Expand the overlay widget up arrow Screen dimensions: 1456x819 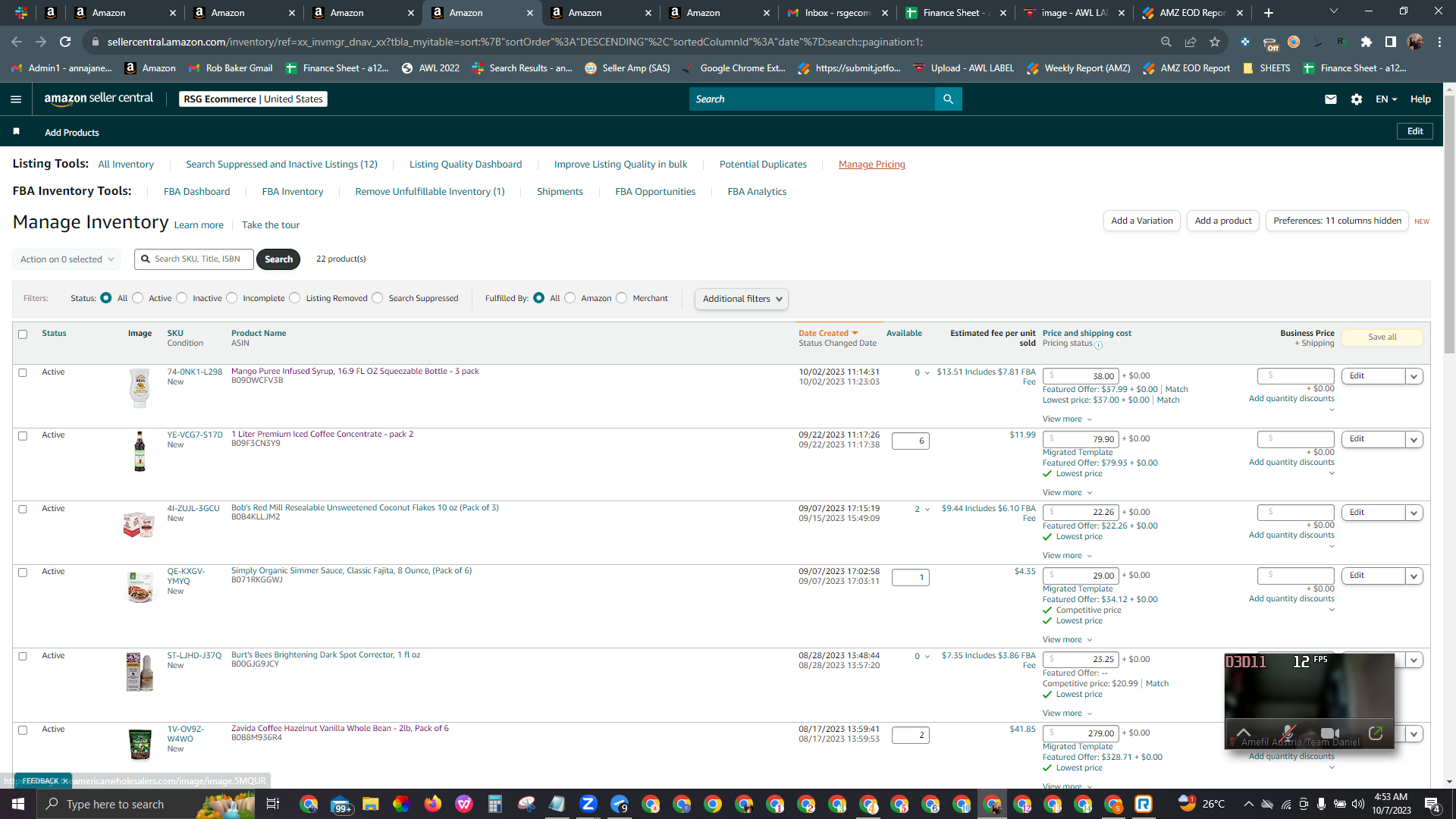1244,733
